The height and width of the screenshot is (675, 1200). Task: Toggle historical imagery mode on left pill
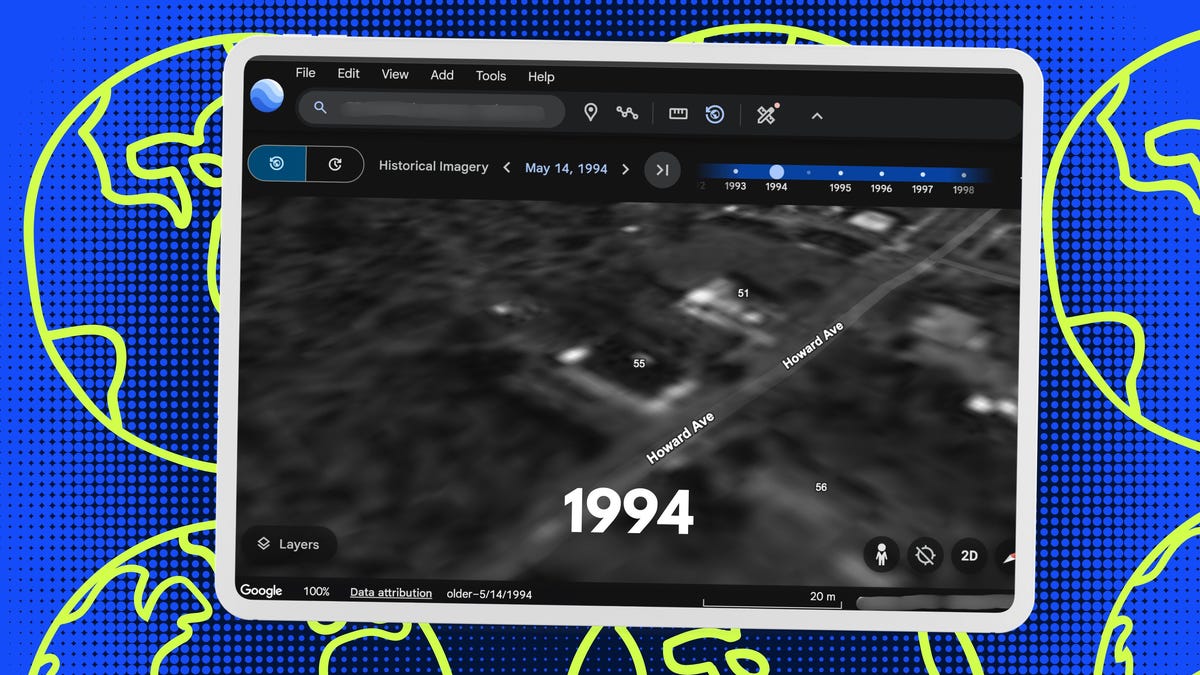pyautogui.click(x=277, y=164)
